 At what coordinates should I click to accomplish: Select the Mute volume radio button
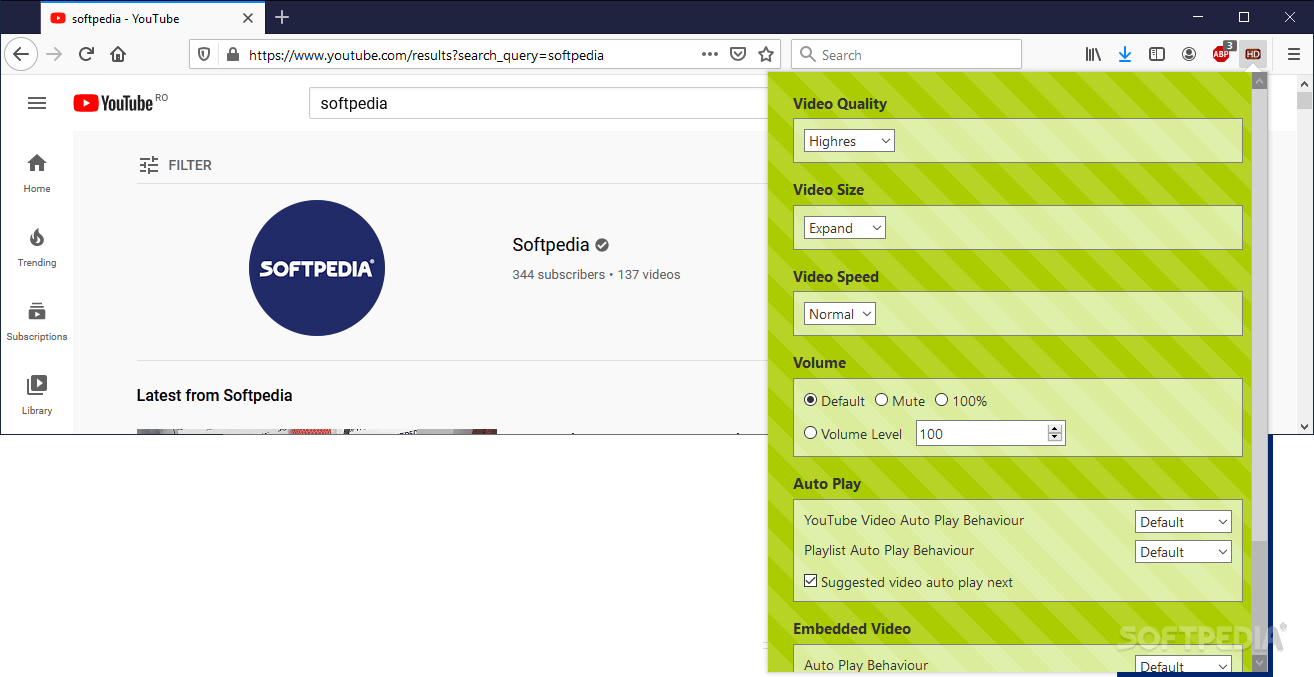881,399
